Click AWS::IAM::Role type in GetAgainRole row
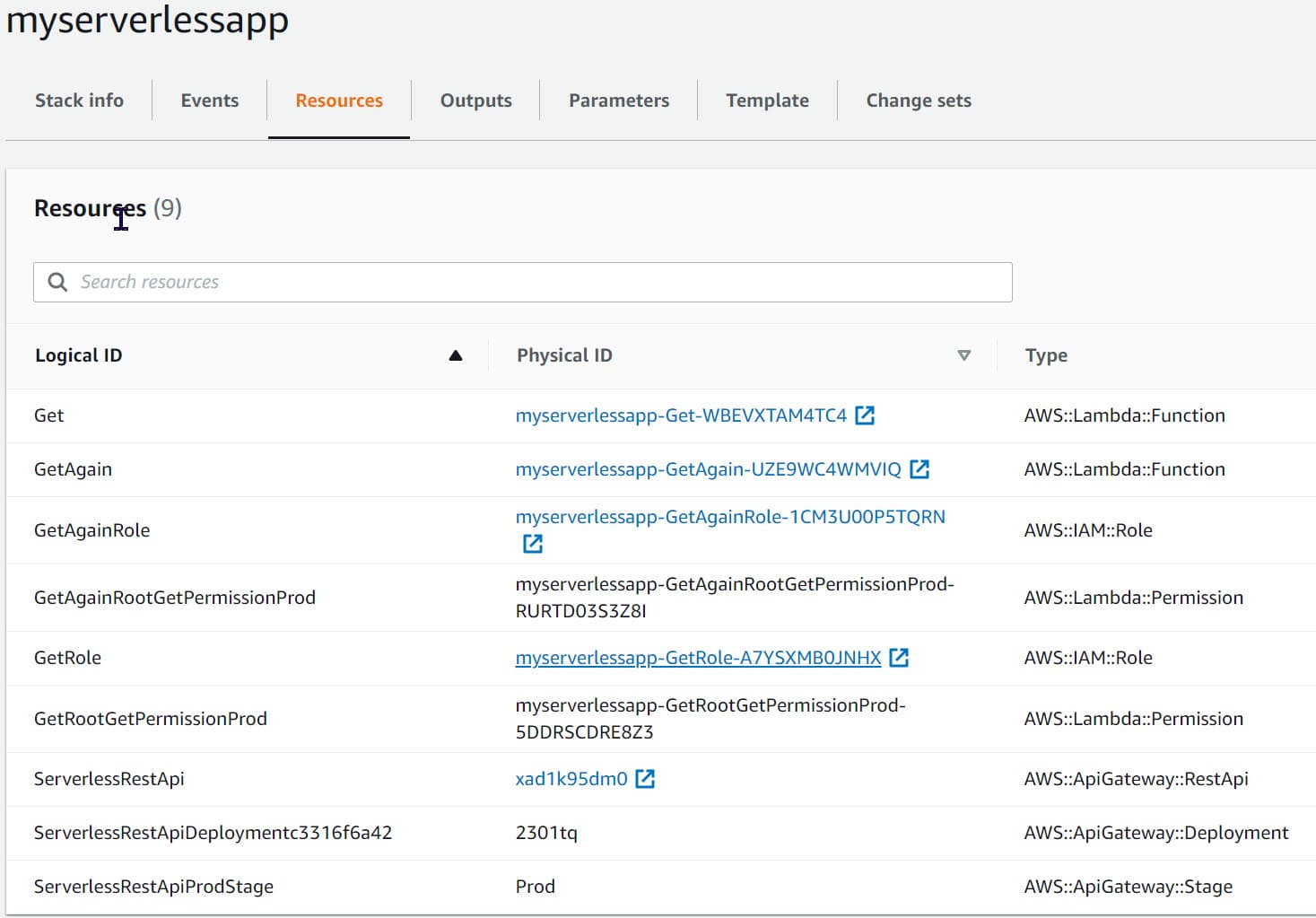 click(1088, 530)
